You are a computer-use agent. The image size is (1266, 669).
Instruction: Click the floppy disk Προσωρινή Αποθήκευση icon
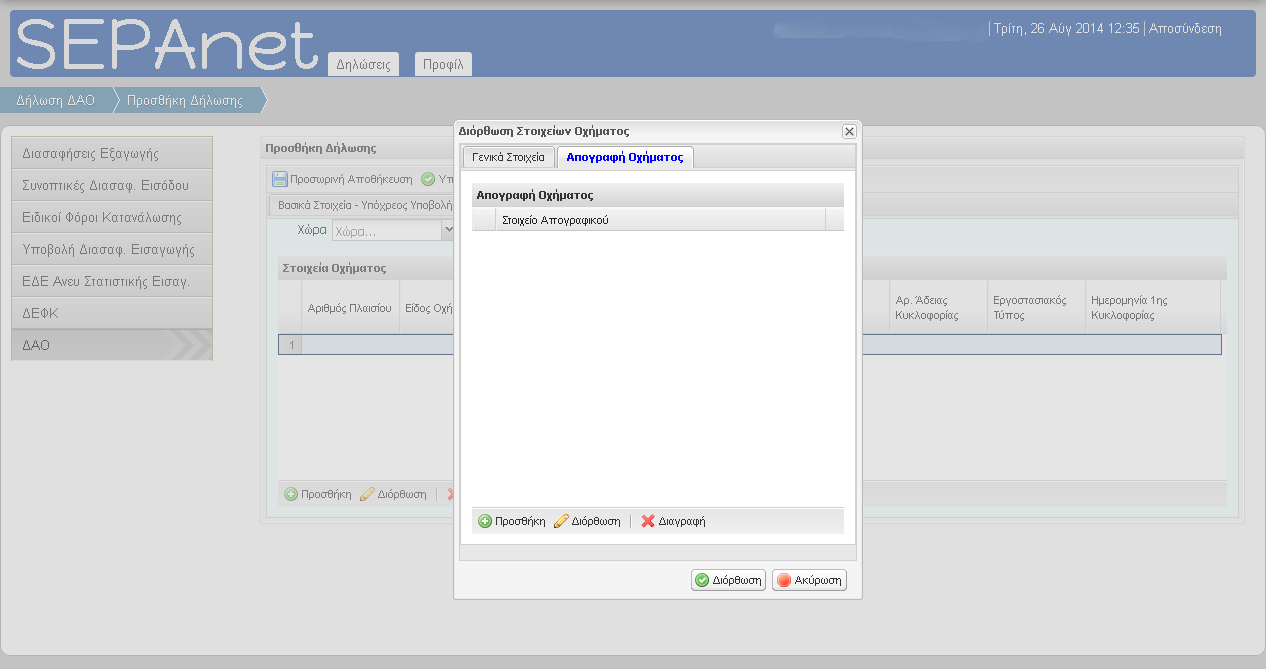pos(280,180)
